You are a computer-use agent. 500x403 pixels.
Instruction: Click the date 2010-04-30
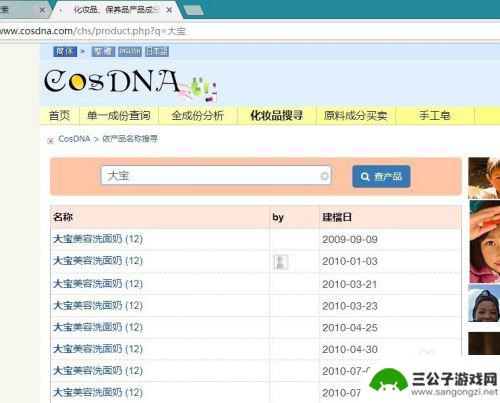[350, 349]
